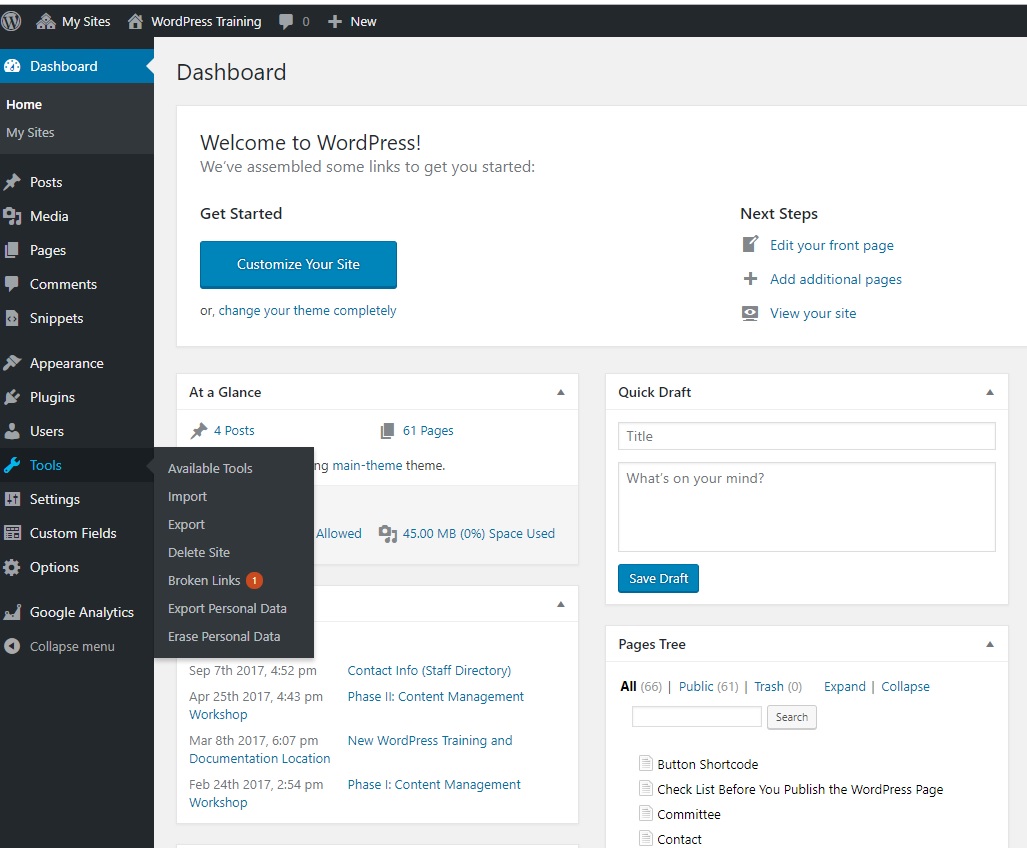Collapse the At a Glance panel

[560, 393]
